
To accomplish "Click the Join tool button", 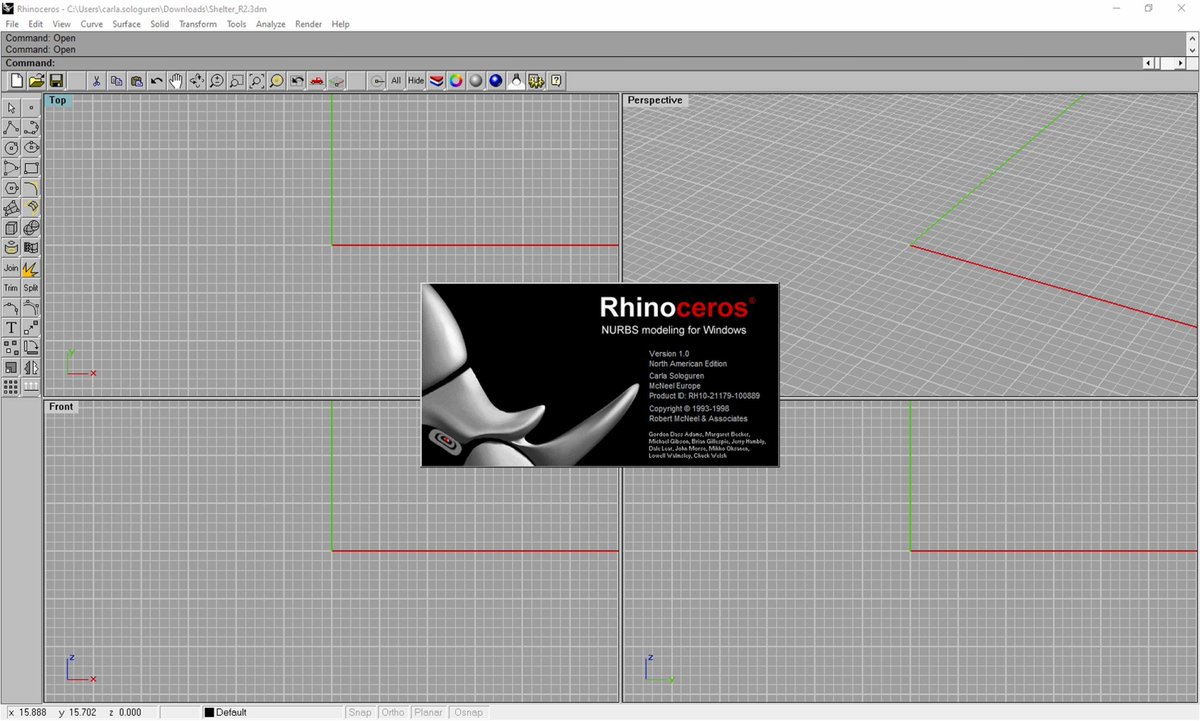I will [11, 268].
